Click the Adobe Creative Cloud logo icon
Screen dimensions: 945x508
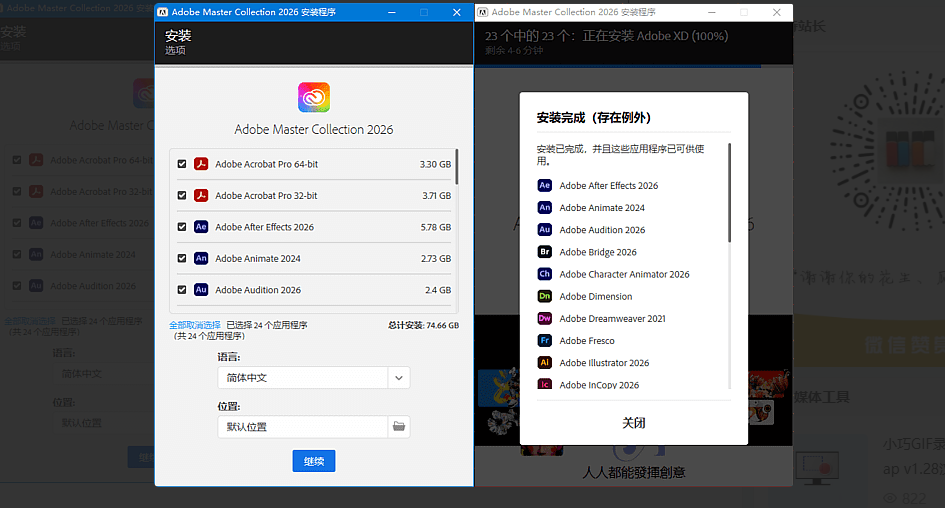[x=313, y=97]
